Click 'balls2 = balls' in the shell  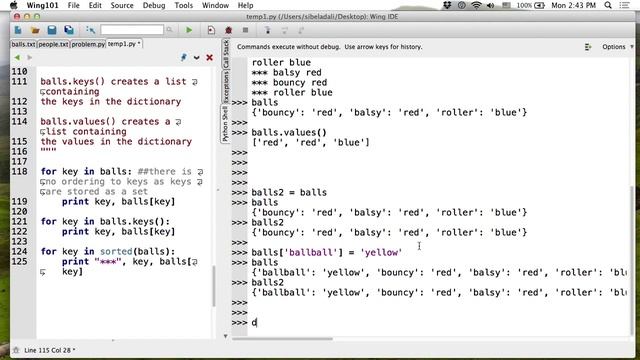tap(289, 192)
